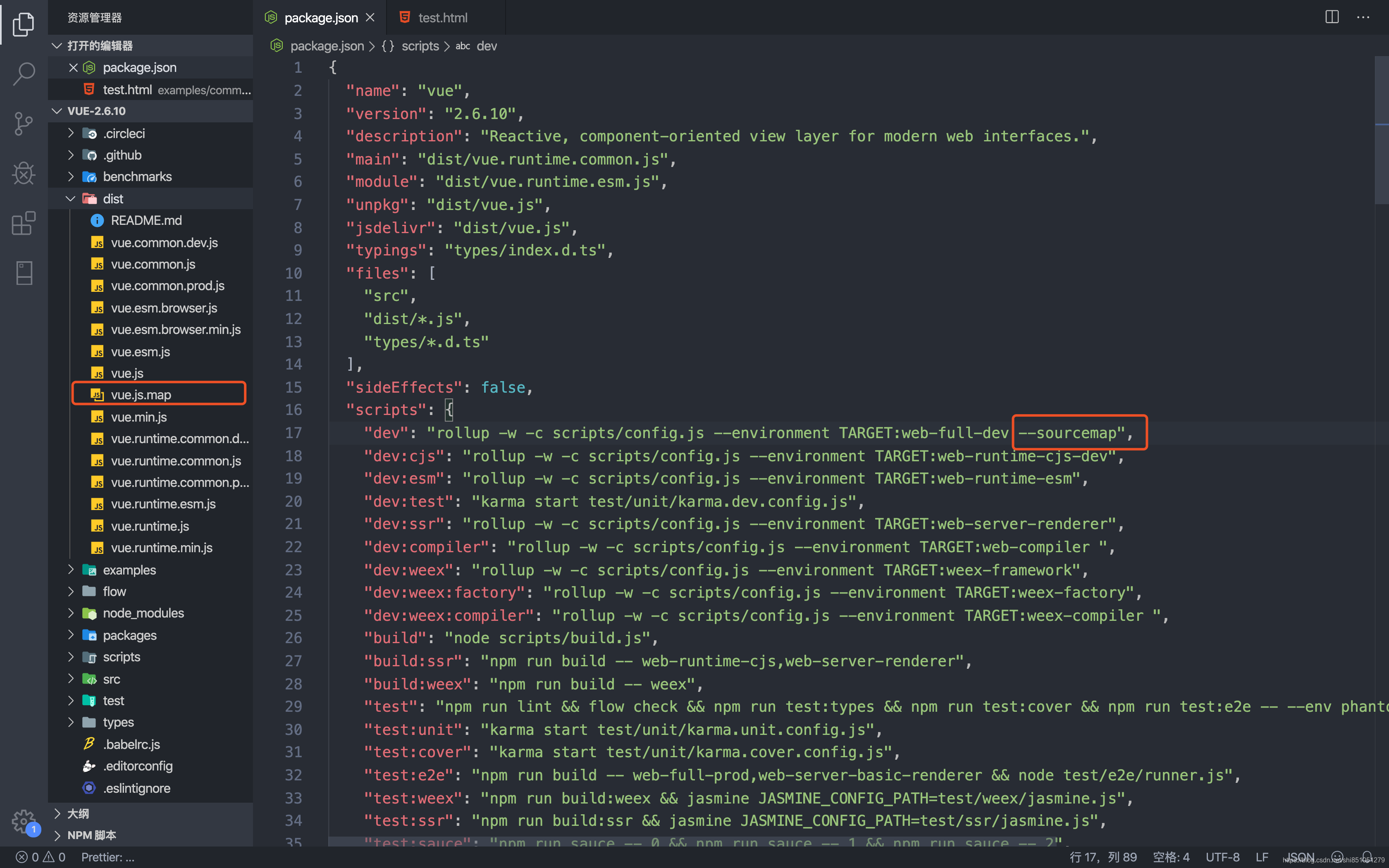Open the Manage gear menu
Image resolution: width=1389 pixels, height=868 pixels.
point(24,822)
